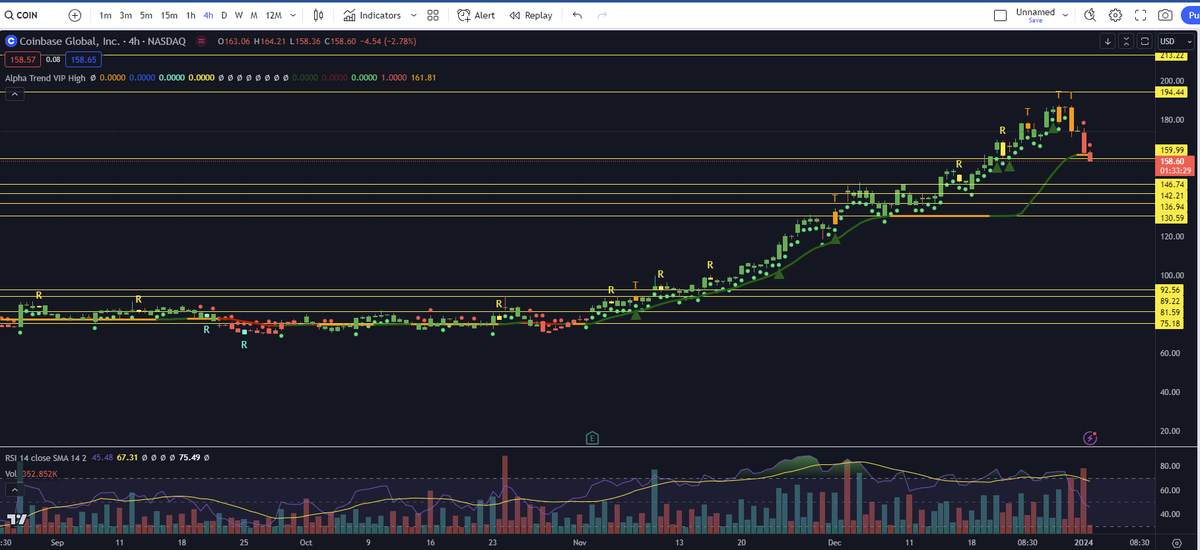Click the TradingView logo in the chart corner
The width and height of the screenshot is (1200, 550).
[x=16, y=520]
